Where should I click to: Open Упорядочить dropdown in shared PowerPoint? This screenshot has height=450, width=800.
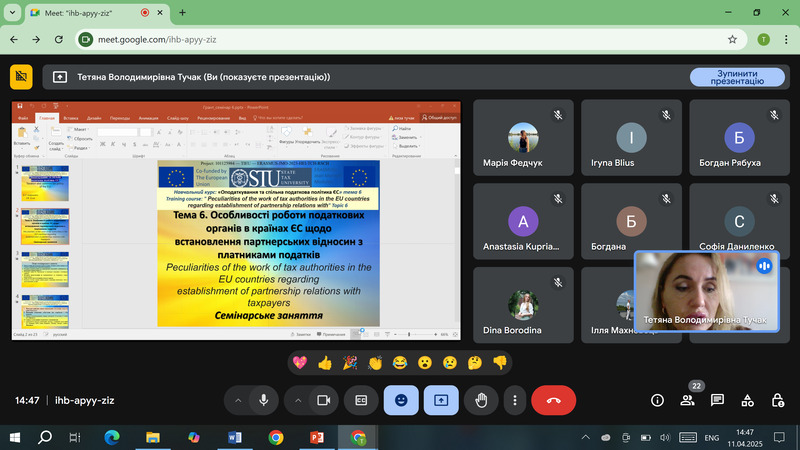(308, 135)
